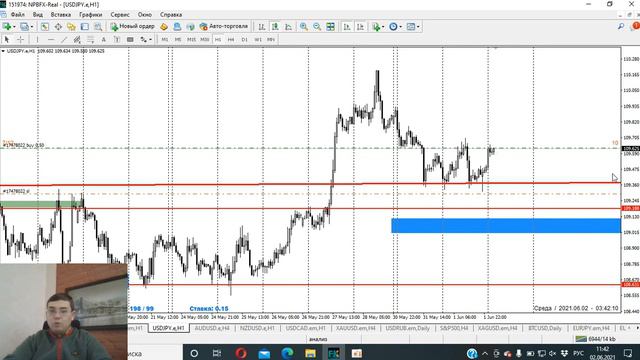Switch to the M15 timeframe

pyautogui.click(x=191, y=40)
